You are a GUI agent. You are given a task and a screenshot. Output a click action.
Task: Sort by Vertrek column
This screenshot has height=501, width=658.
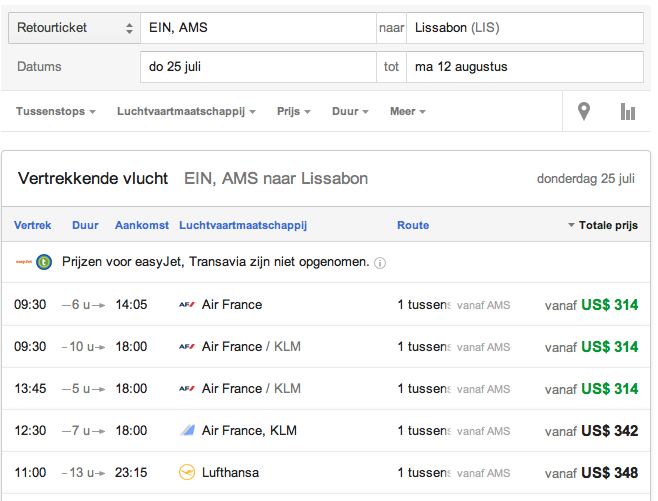(32, 225)
